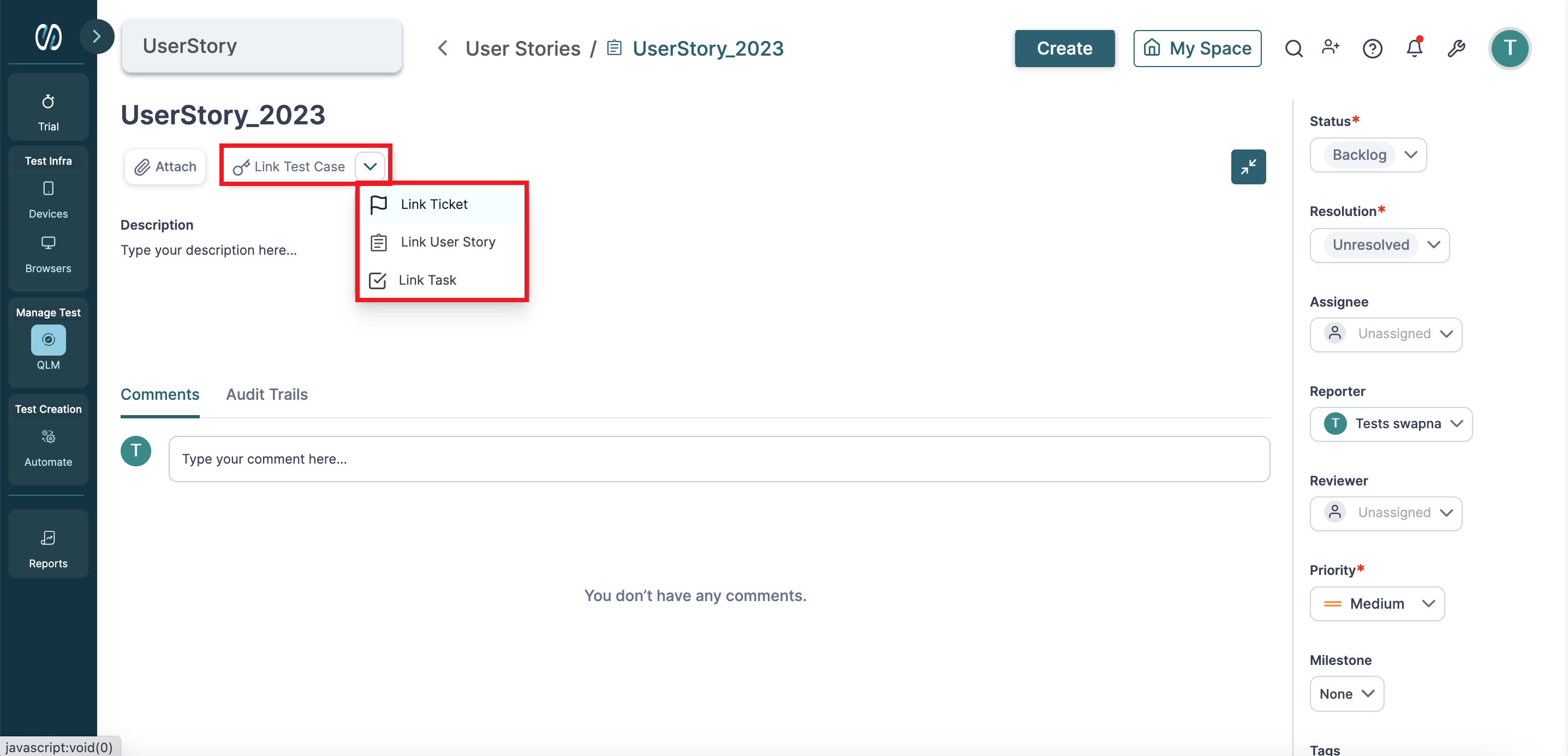Open the notifications bell
1568x756 pixels.
click(x=1415, y=47)
